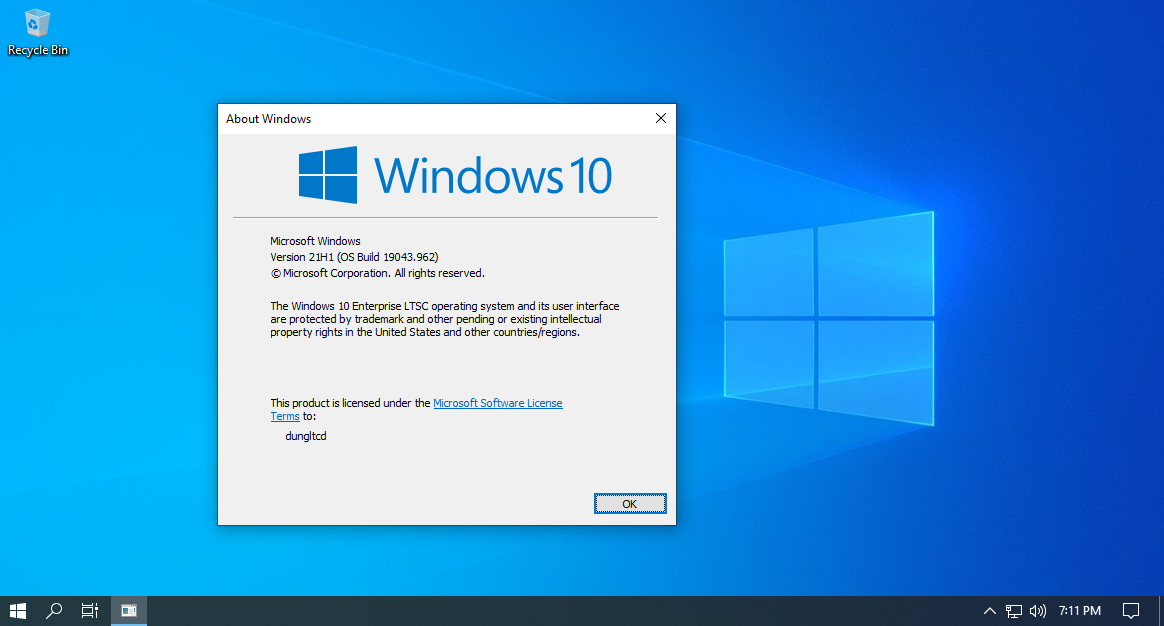Click the 7:11 PM clock
The image size is (1164, 626).
1079,610
